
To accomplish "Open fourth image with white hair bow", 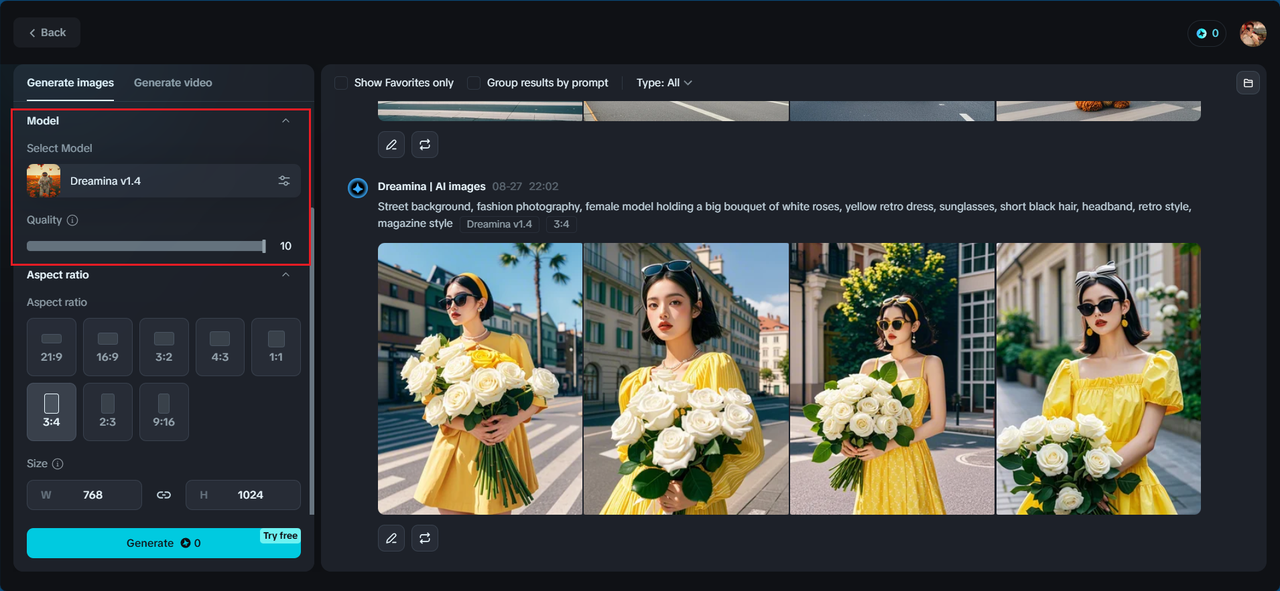I will (x=1098, y=379).
